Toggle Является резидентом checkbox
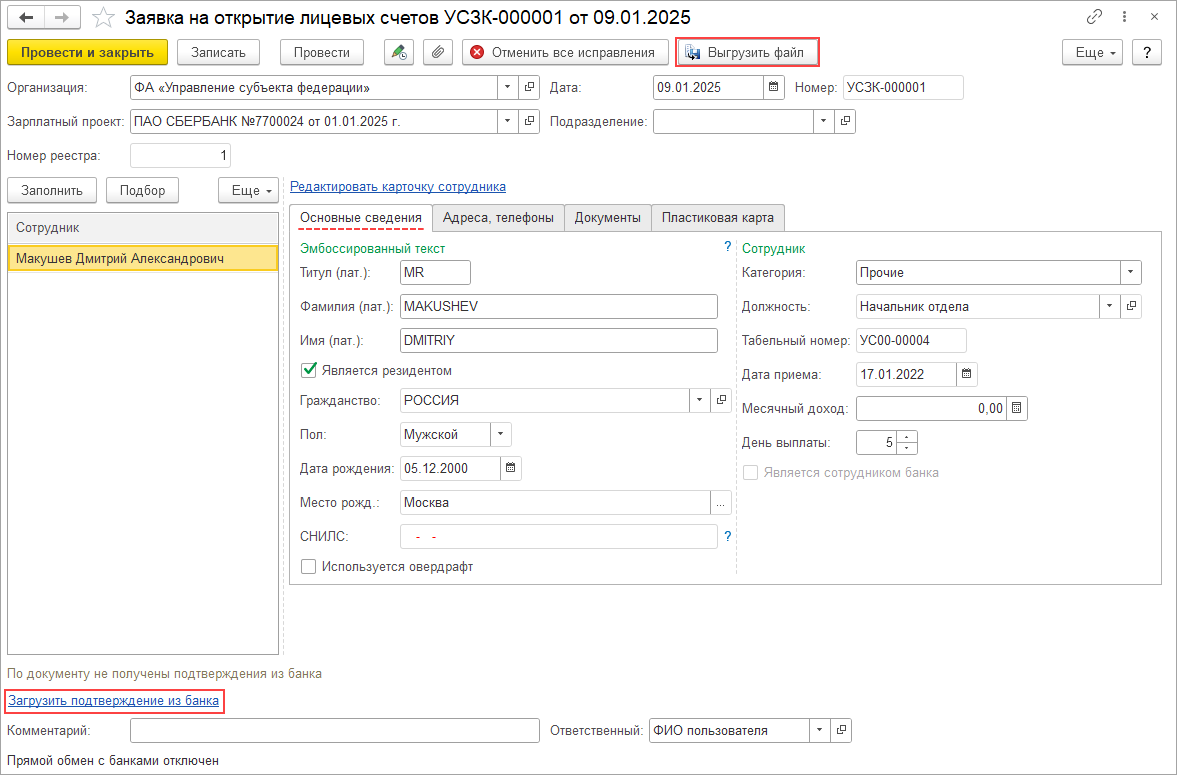Viewport: 1177px width, 775px height. 309,370
